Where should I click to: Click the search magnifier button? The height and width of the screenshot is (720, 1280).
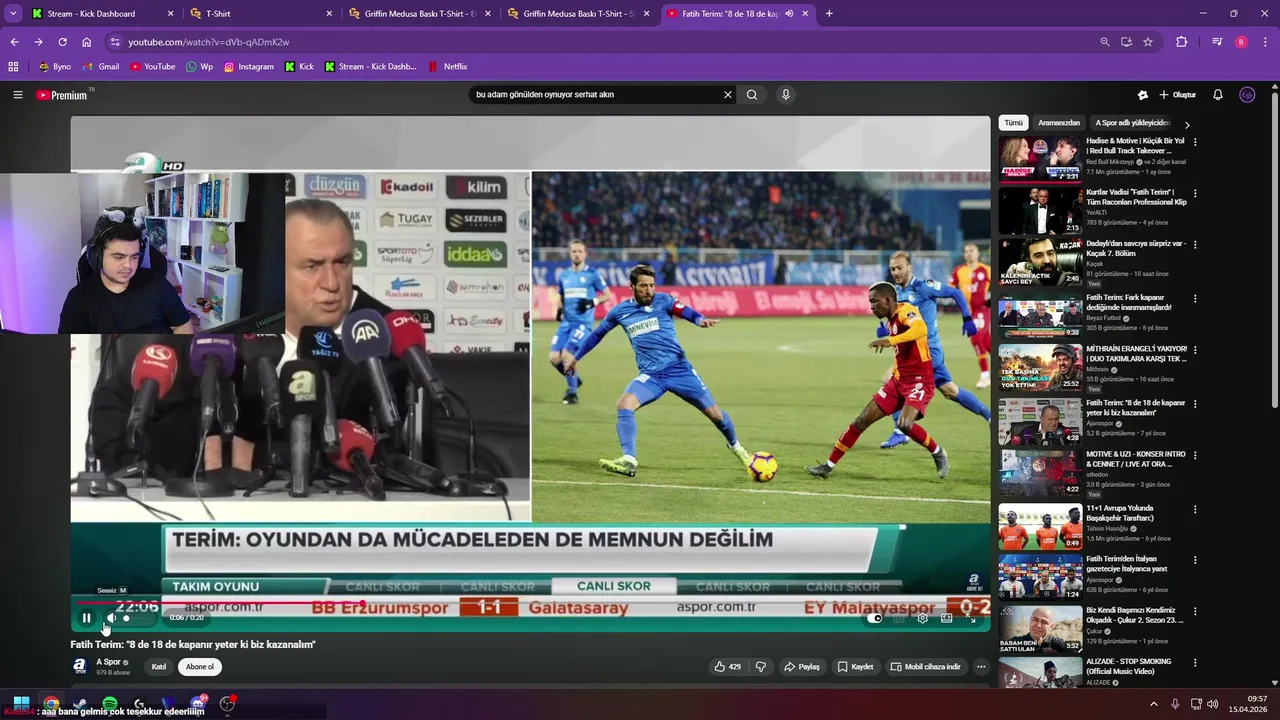752,95
